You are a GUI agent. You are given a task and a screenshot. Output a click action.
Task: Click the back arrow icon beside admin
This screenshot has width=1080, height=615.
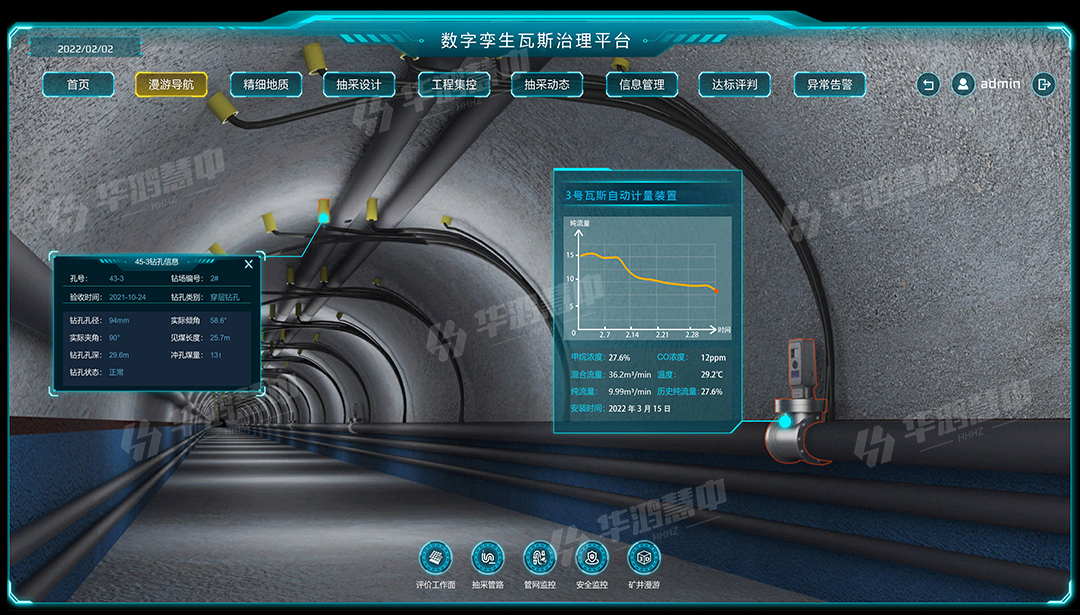928,85
